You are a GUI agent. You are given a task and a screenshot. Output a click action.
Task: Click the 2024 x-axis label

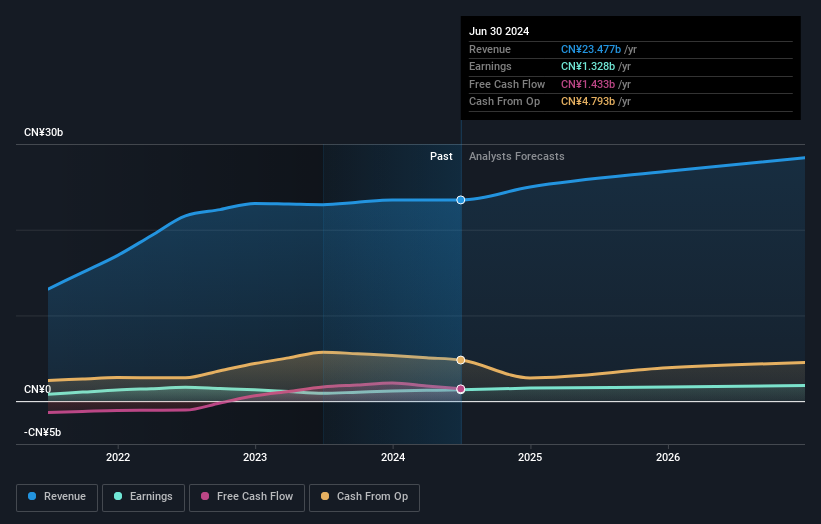[393, 457]
